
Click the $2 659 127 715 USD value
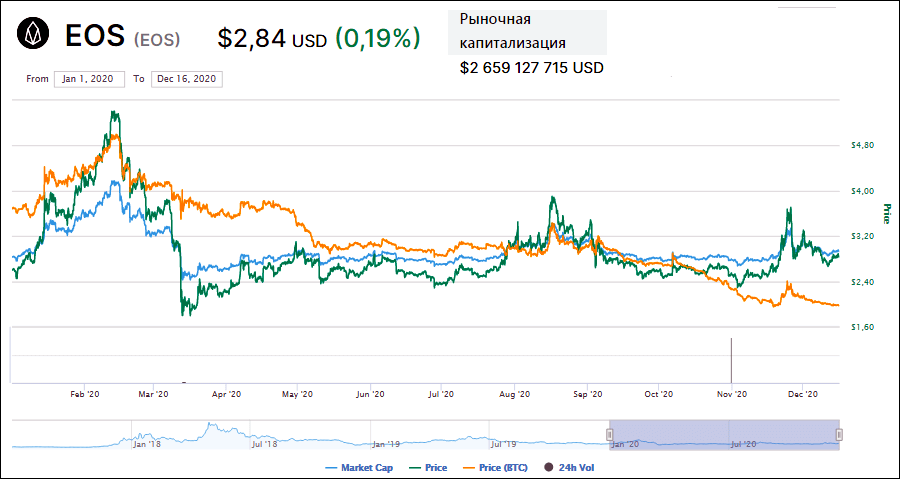point(531,68)
